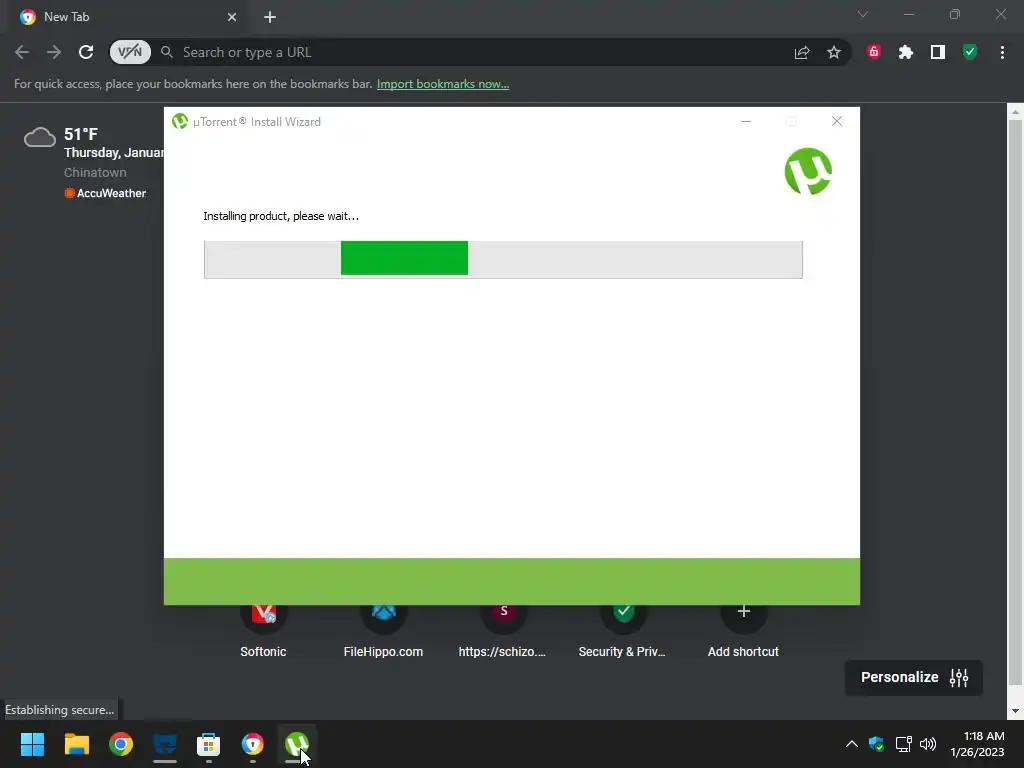Screen dimensions: 1024x768
Task: Expand the hidden system tray icons
Action: (x=852, y=744)
